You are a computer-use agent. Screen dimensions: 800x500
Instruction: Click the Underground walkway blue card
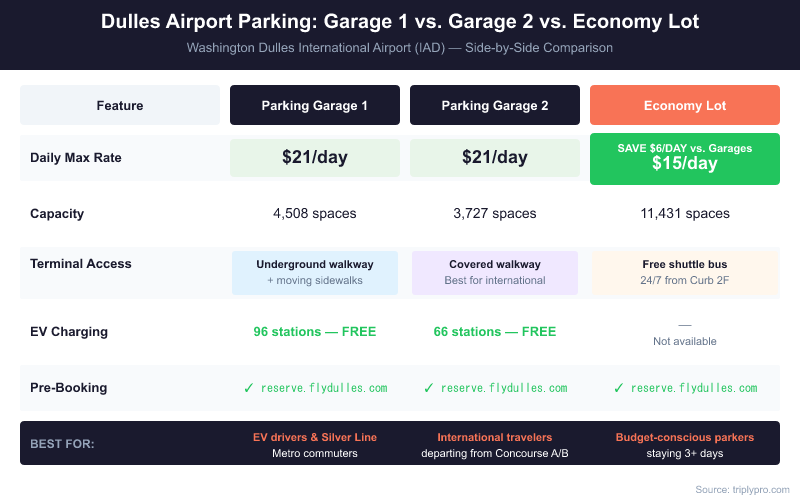(x=315, y=272)
